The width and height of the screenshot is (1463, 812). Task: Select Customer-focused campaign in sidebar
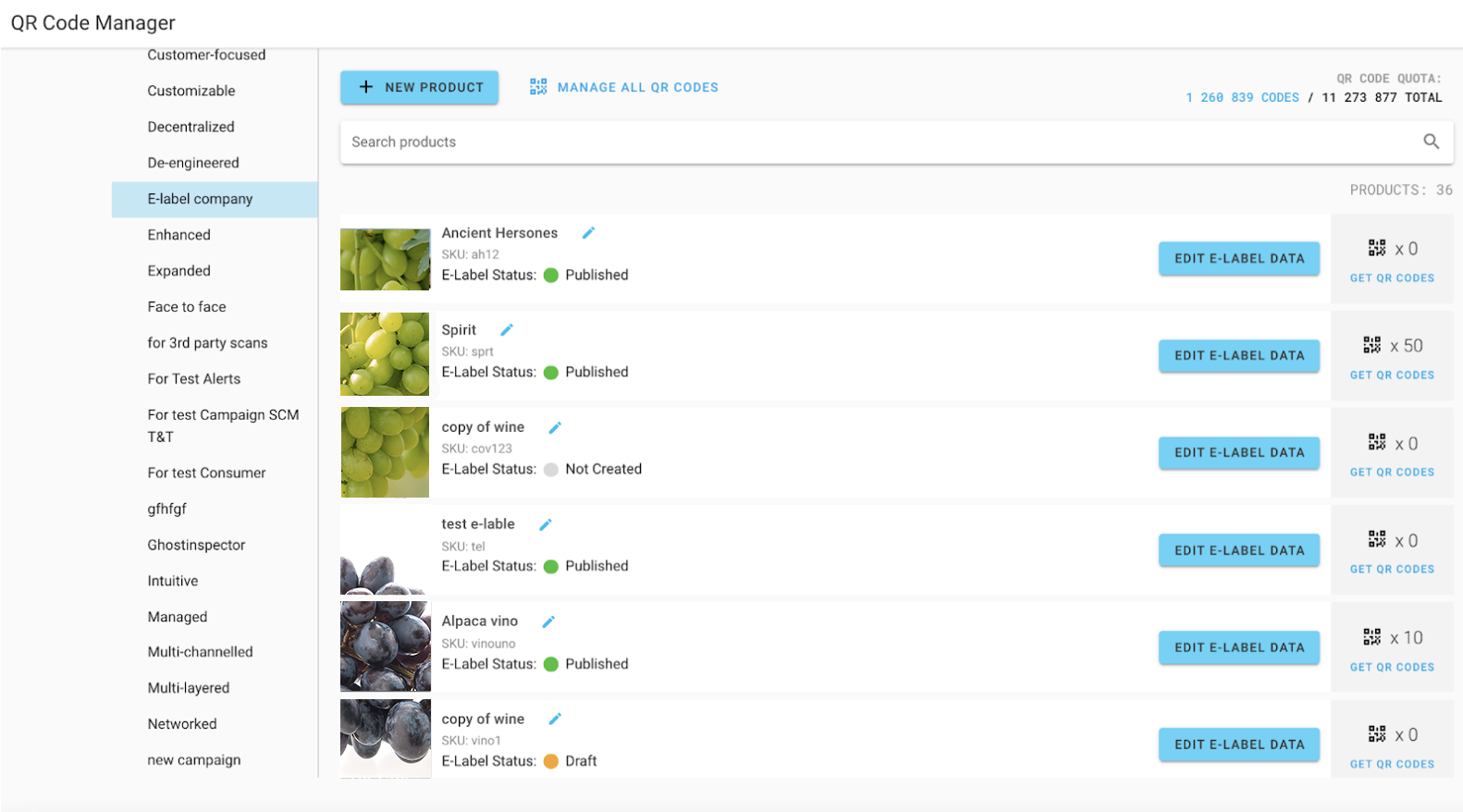(x=206, y=55)
